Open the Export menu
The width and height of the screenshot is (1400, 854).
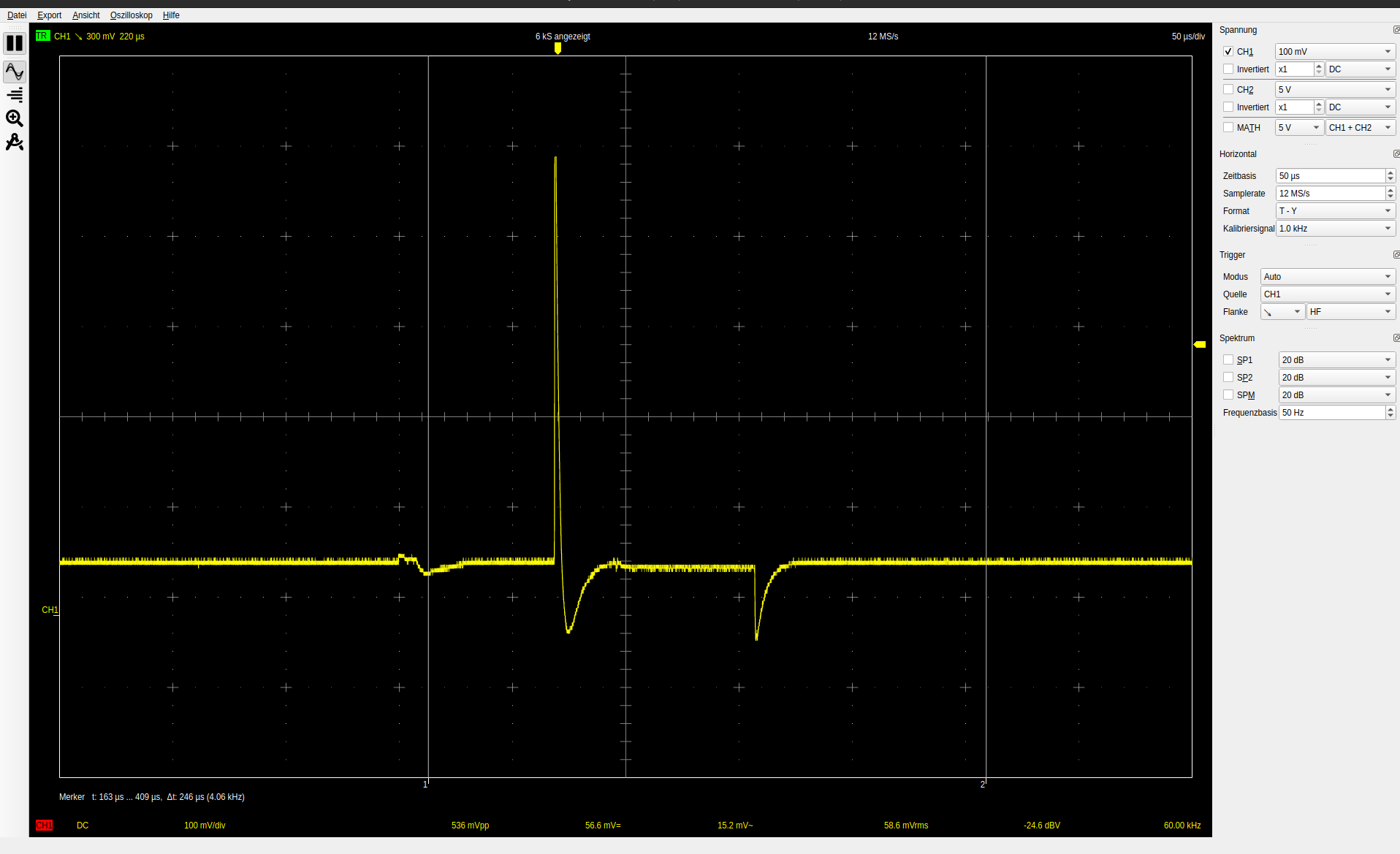tap(50, 15)
